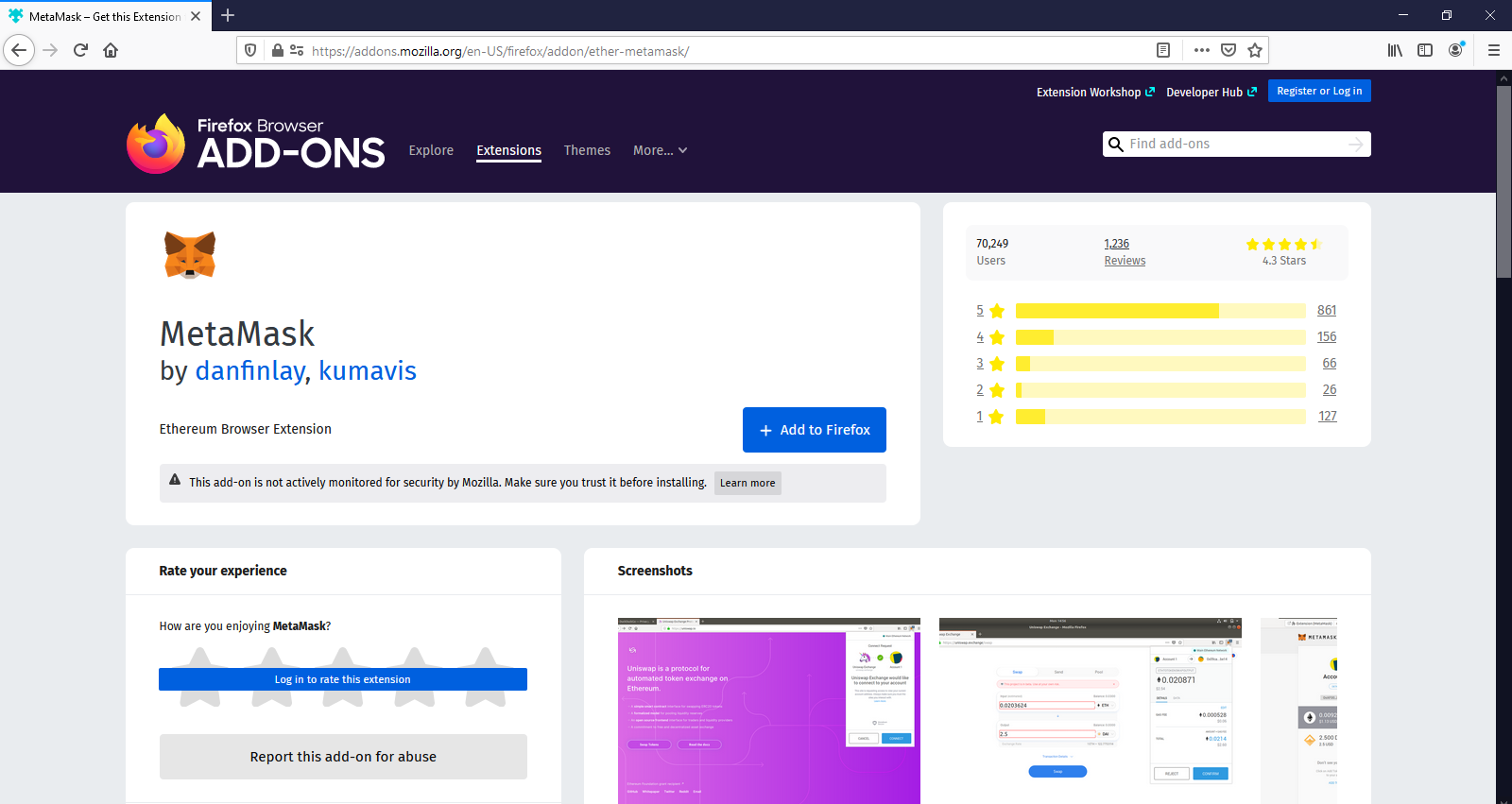
Task: Click Log in to rate this extension
Action: [343, 679]
